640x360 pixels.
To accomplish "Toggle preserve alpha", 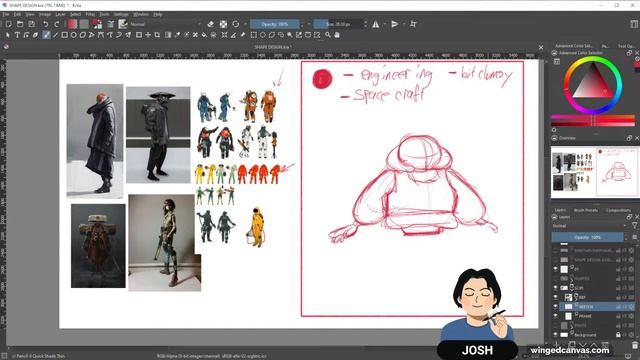I will (x=223, y=24).
